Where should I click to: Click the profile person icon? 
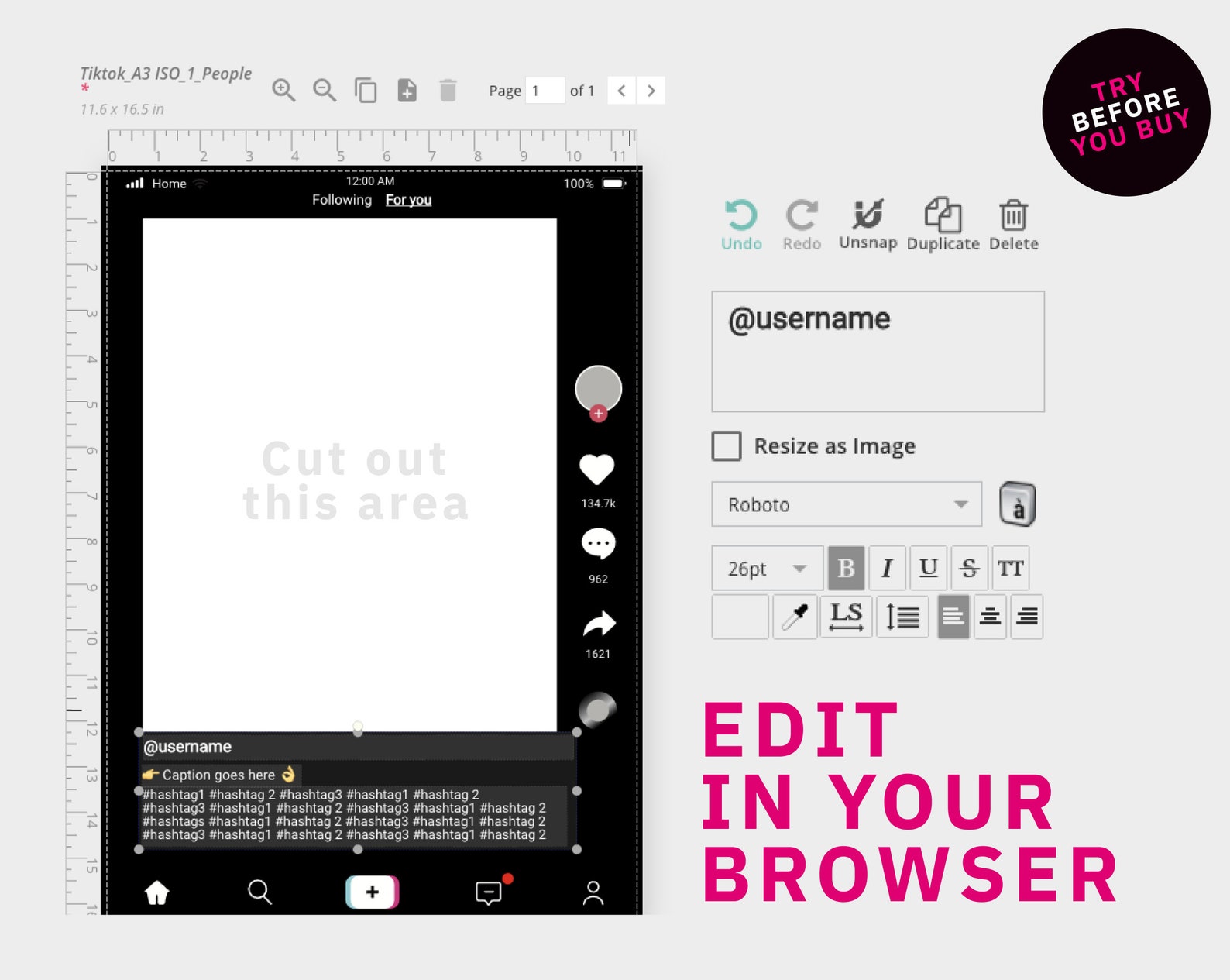593,893
